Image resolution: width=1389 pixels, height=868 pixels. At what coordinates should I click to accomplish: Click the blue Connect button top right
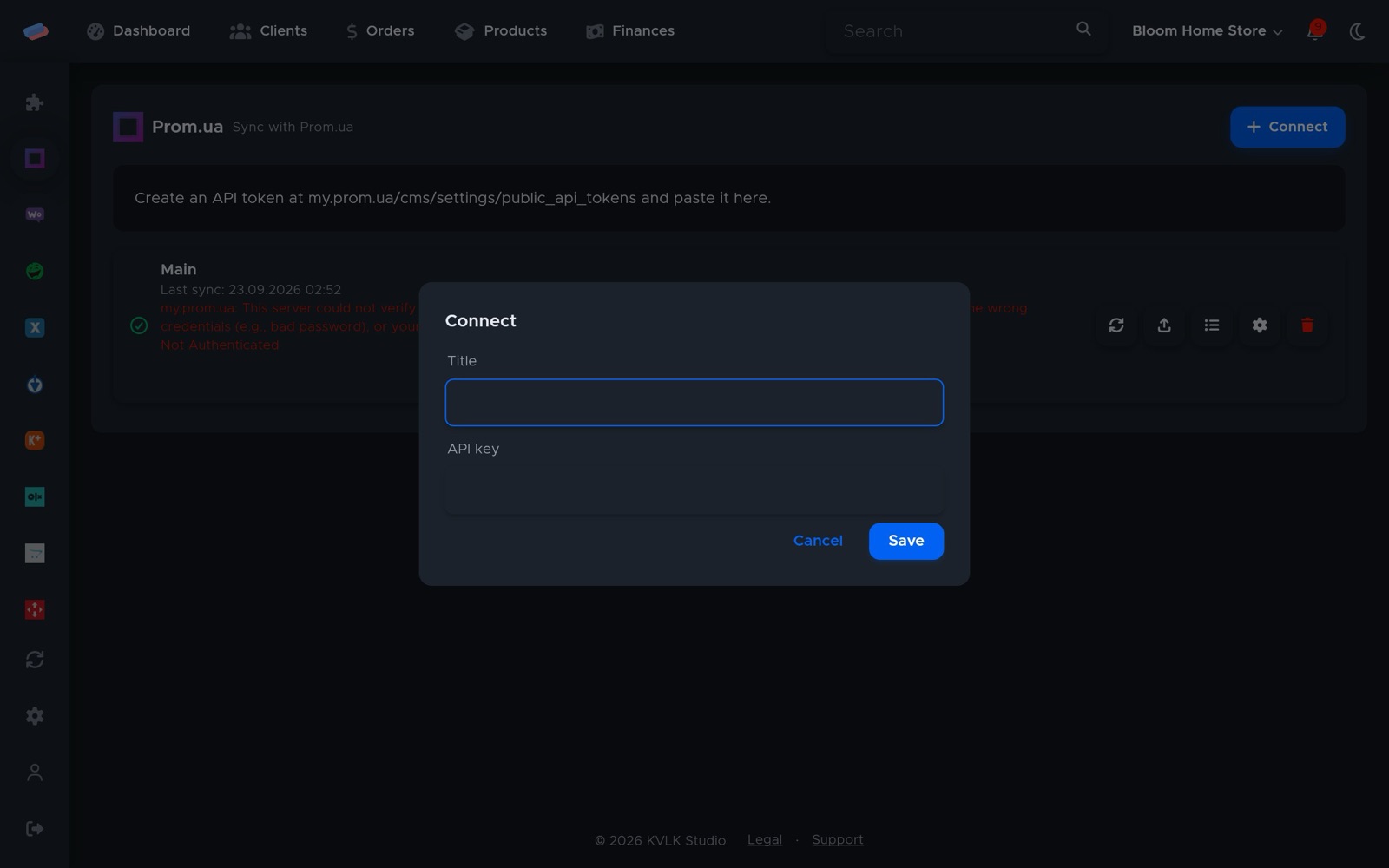point(1287,127)
